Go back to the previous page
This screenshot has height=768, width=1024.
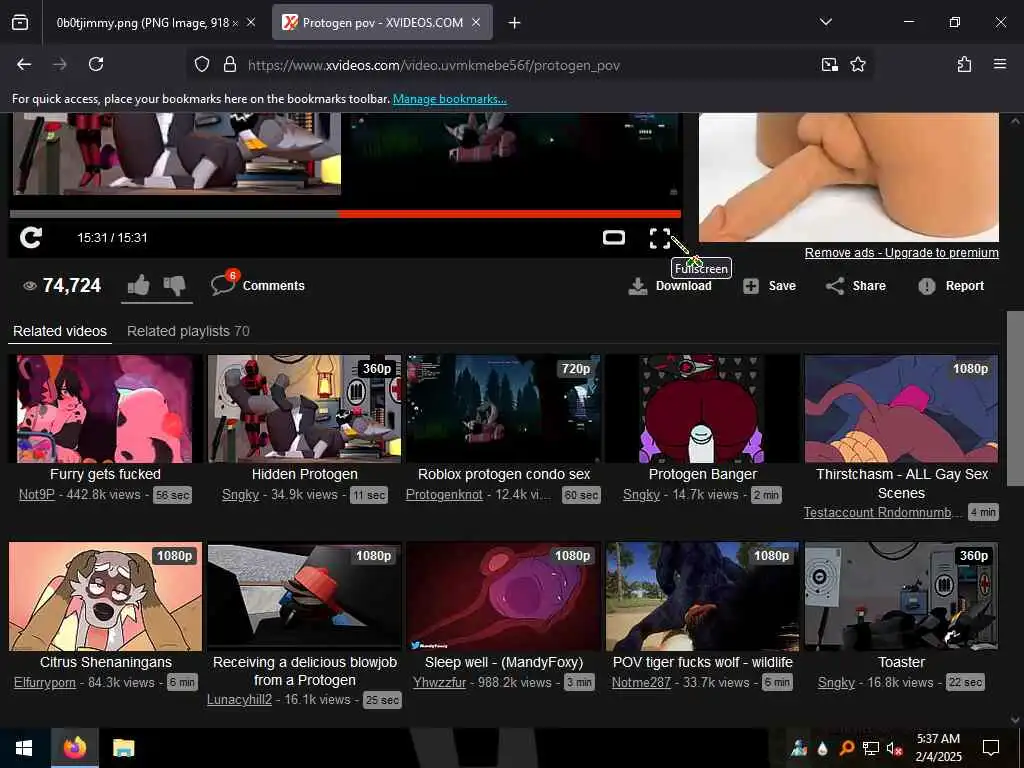(x=24, y=64)
